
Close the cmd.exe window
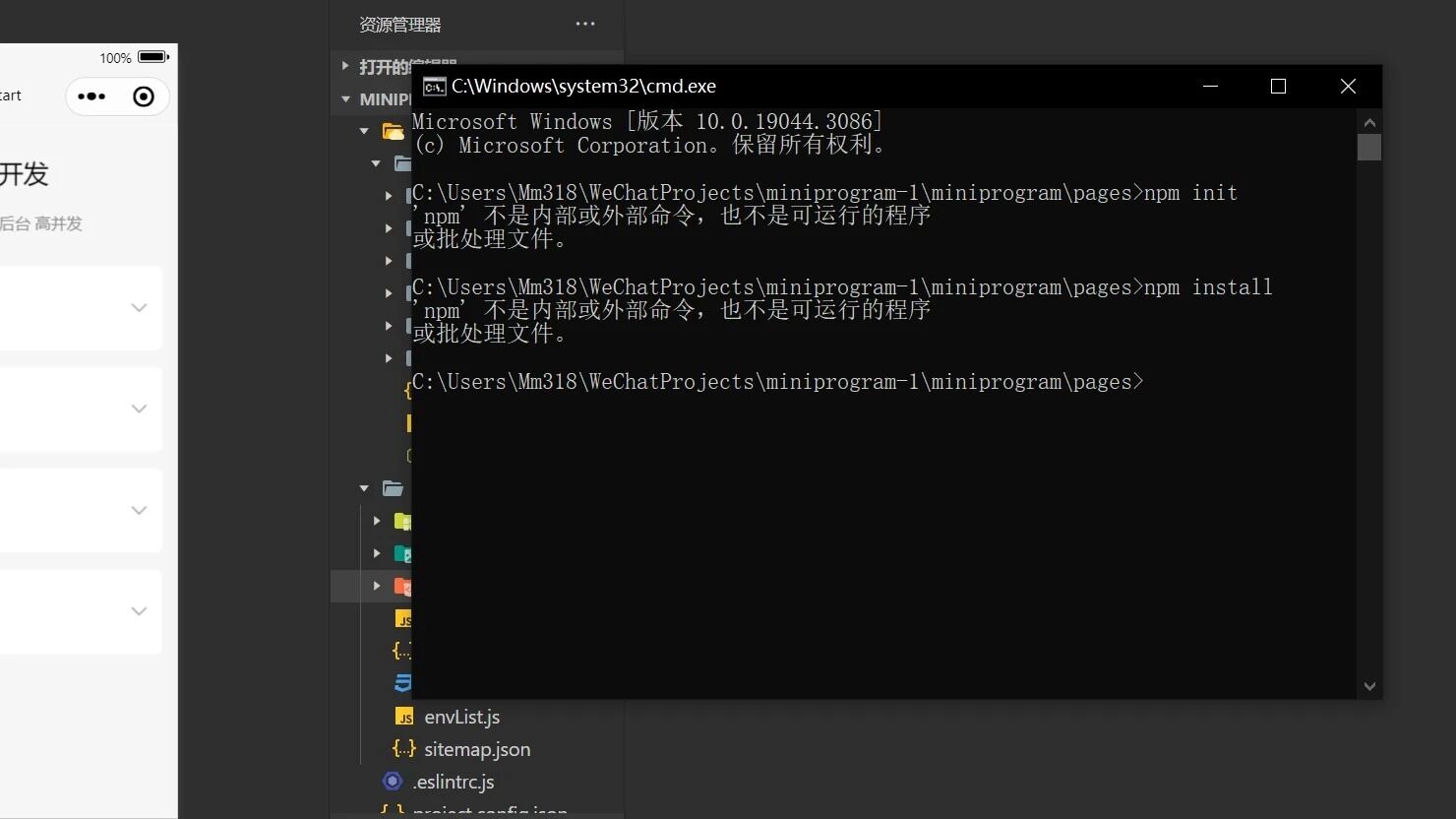click(1348, 87)
